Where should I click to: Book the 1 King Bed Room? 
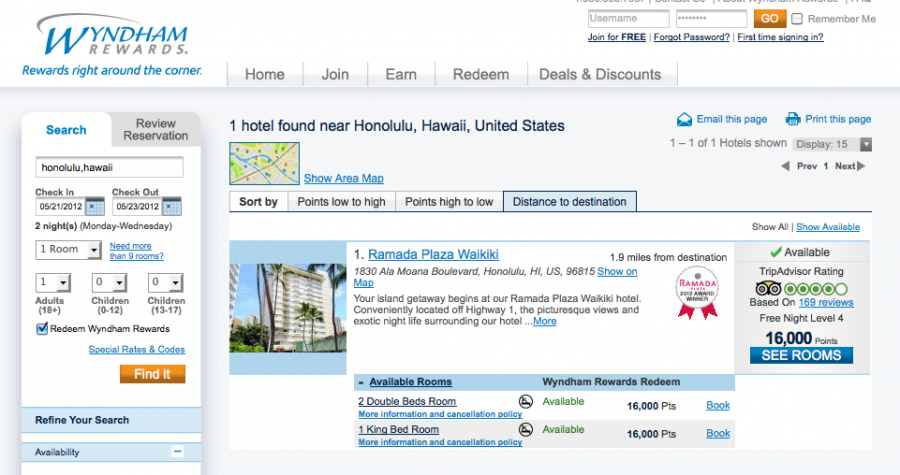tap(717, 434)
